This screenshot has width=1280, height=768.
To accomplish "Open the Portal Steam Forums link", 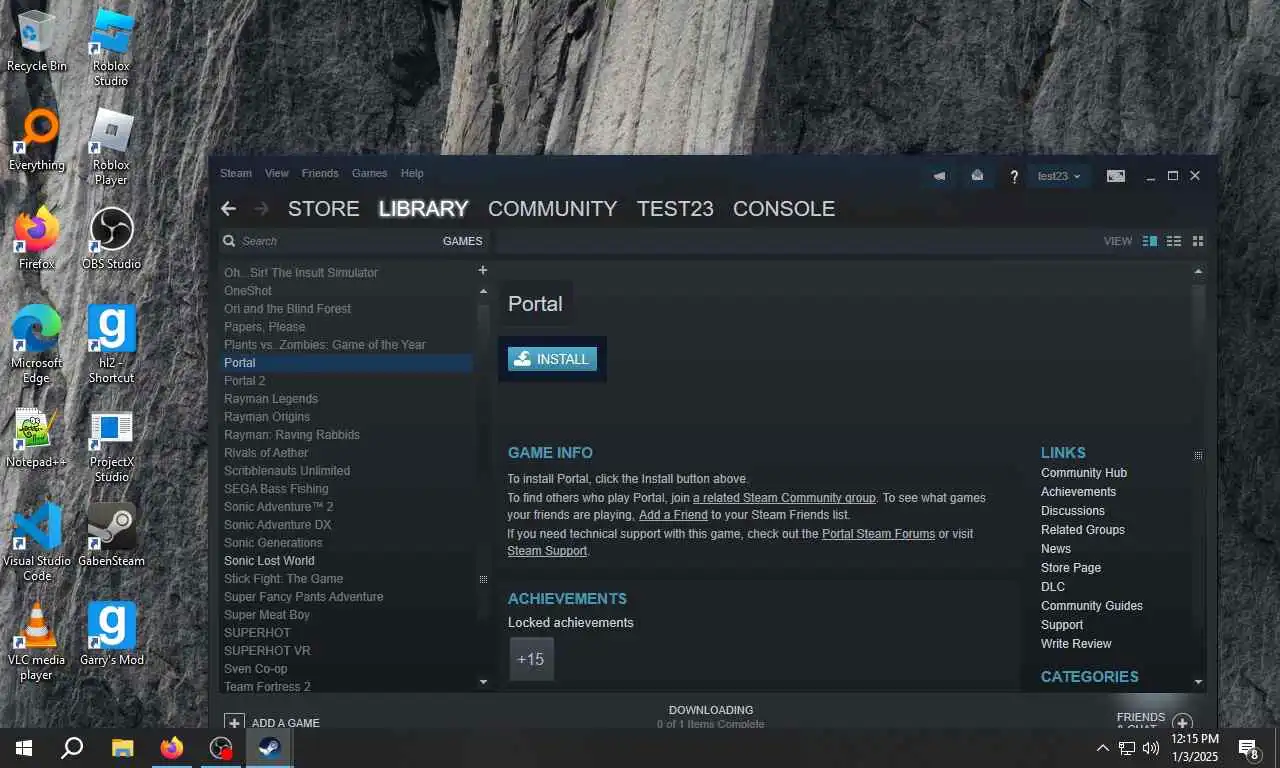I will pyautogui.click(x=878, y=534).
